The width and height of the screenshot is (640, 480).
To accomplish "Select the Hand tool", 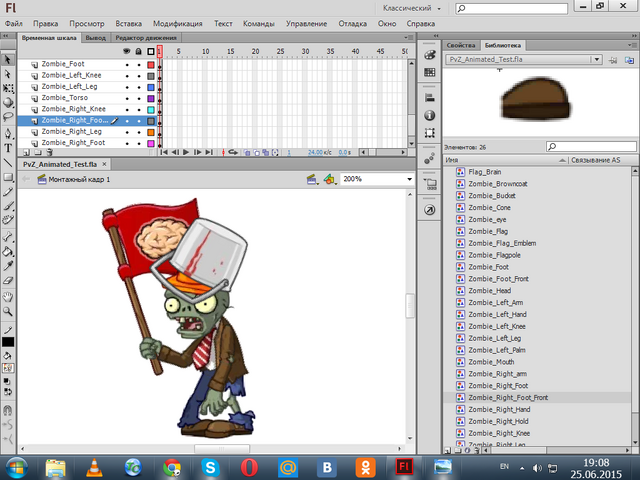I will [x=8, y=297].
